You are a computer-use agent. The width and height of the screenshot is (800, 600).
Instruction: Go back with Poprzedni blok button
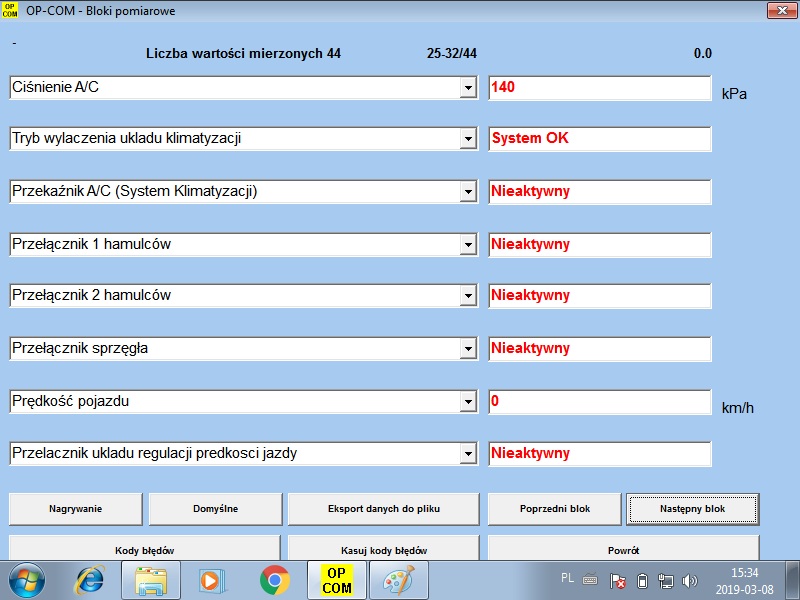tap(555, 509)
